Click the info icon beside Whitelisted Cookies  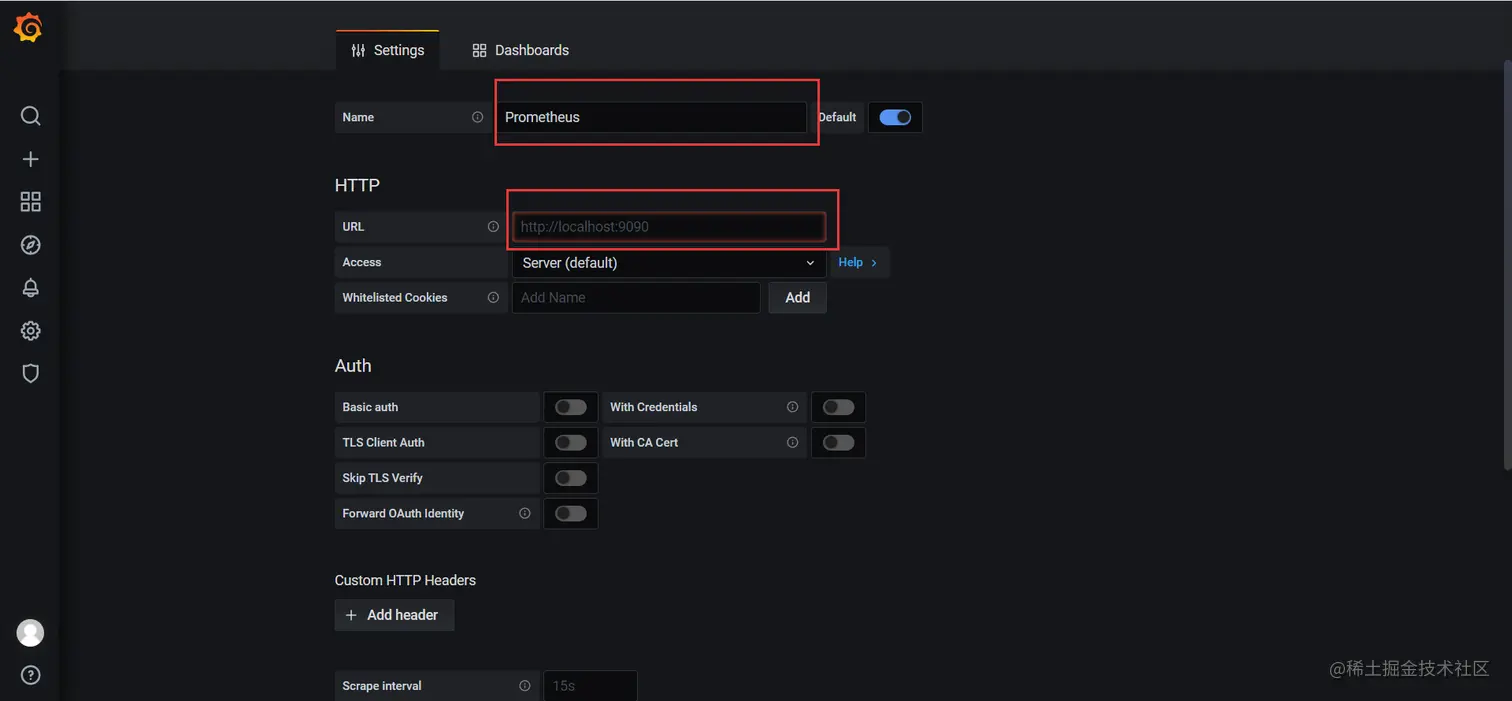(493, 298)
